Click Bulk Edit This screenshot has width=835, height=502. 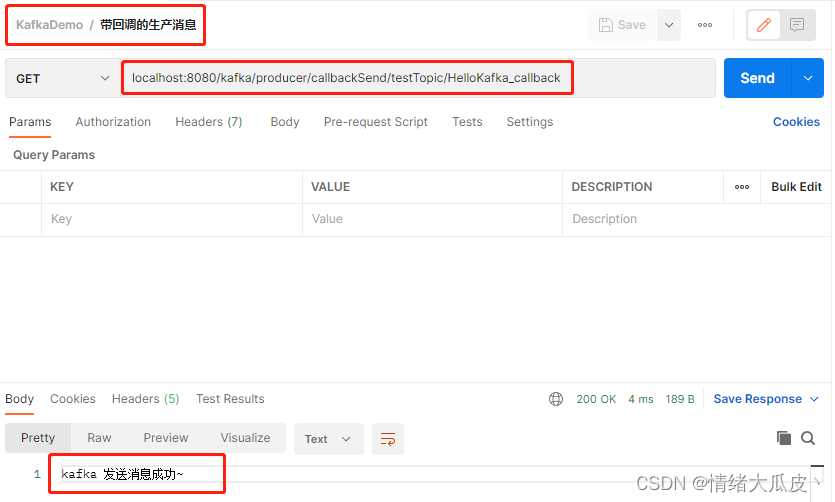[x=796, y=187]
